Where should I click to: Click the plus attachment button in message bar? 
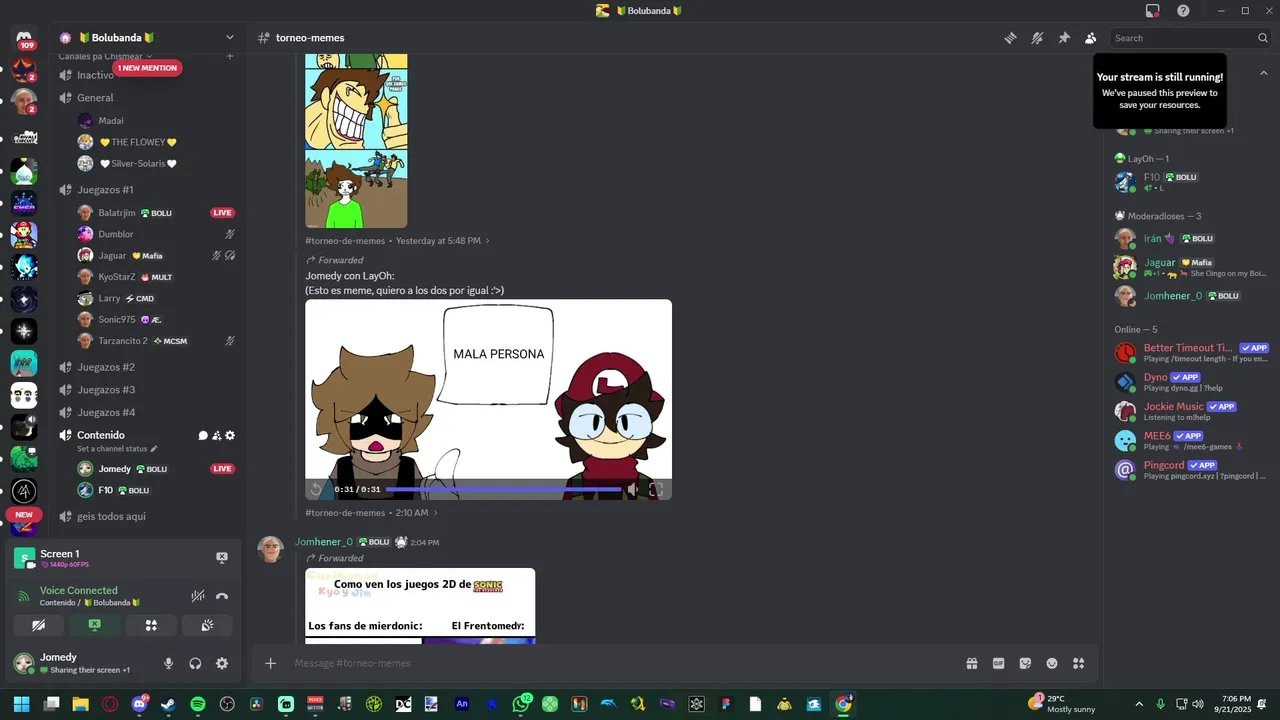click(270, 663)
